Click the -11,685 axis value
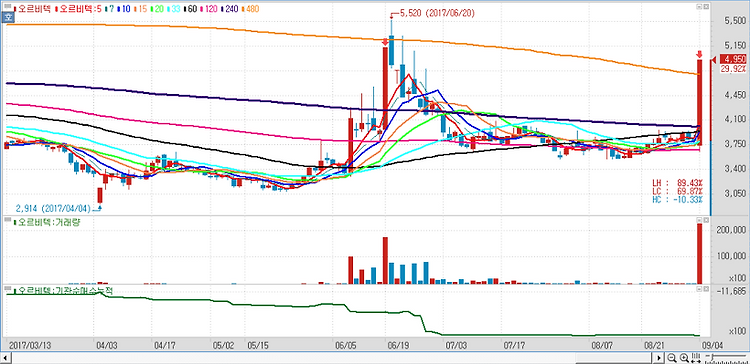The height and width of the screenshot is (364, 750). click(732, 290)
